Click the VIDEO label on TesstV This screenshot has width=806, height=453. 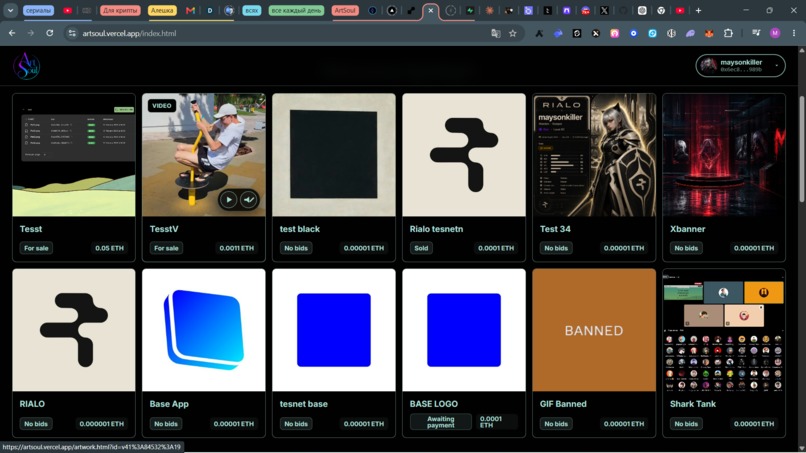pyautogui.click(x=162, y=105)
